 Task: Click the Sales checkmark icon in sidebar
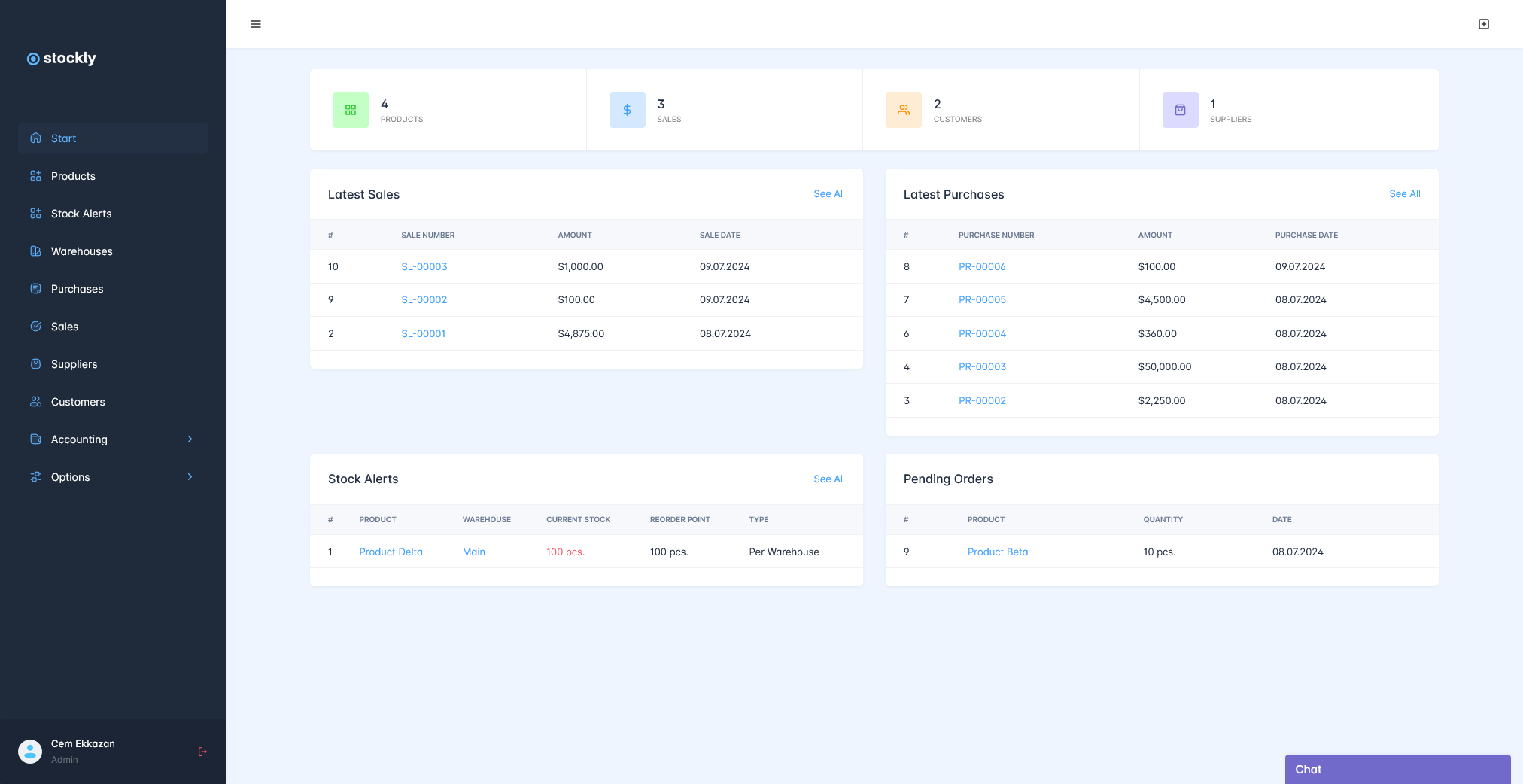click(x=36, y=327)
